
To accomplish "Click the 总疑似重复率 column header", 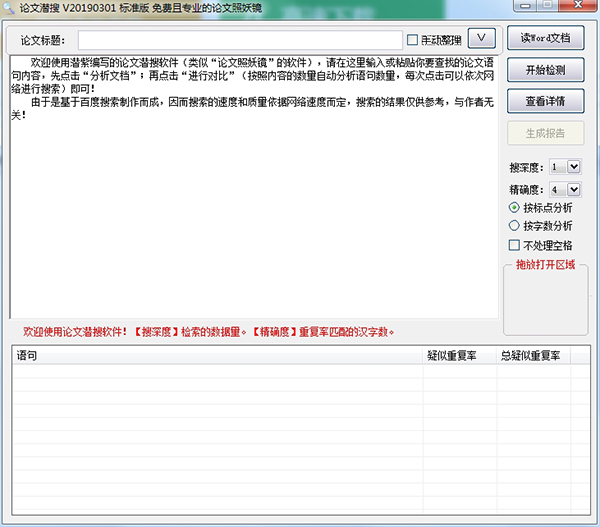I will (x=533, y=356).
